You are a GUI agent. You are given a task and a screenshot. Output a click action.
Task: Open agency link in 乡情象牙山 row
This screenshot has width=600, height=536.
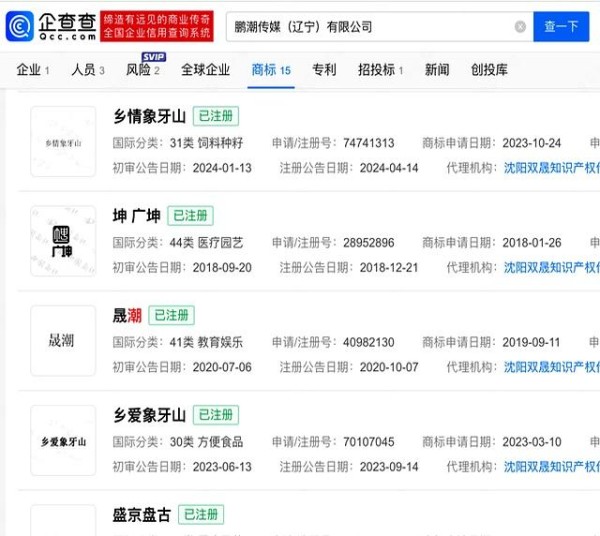pos(551,168)
